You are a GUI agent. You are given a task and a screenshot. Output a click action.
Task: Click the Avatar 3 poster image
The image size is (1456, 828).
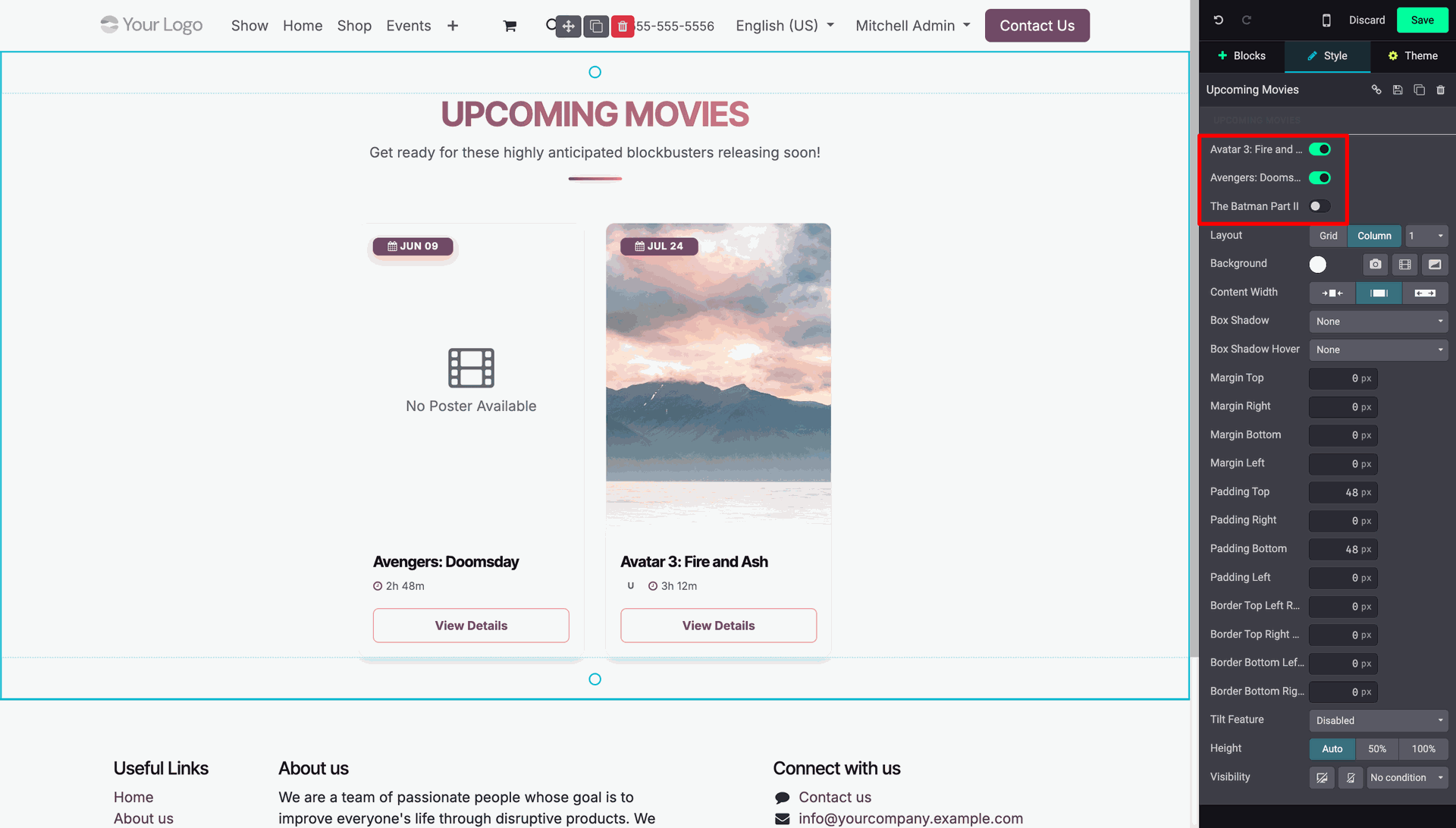click(x=718, y=375)
